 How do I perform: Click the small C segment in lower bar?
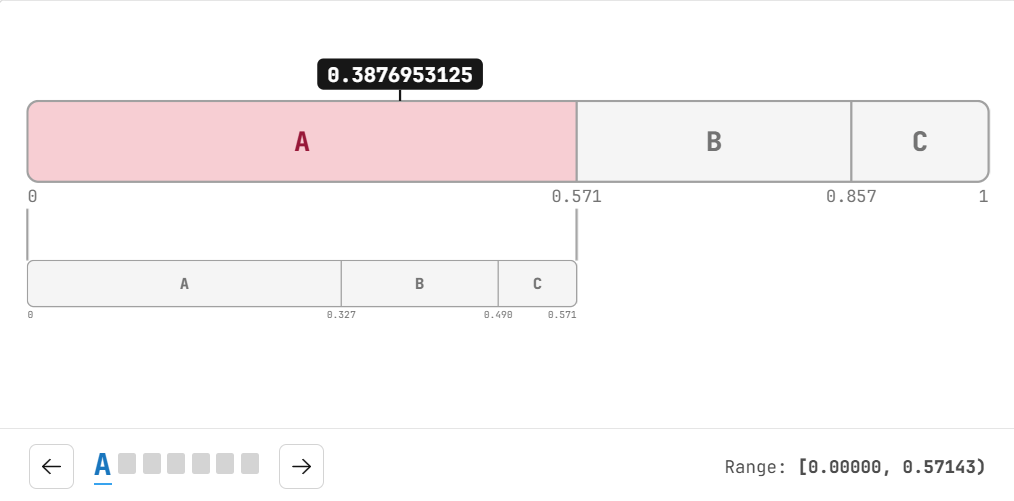click(537, 284)
